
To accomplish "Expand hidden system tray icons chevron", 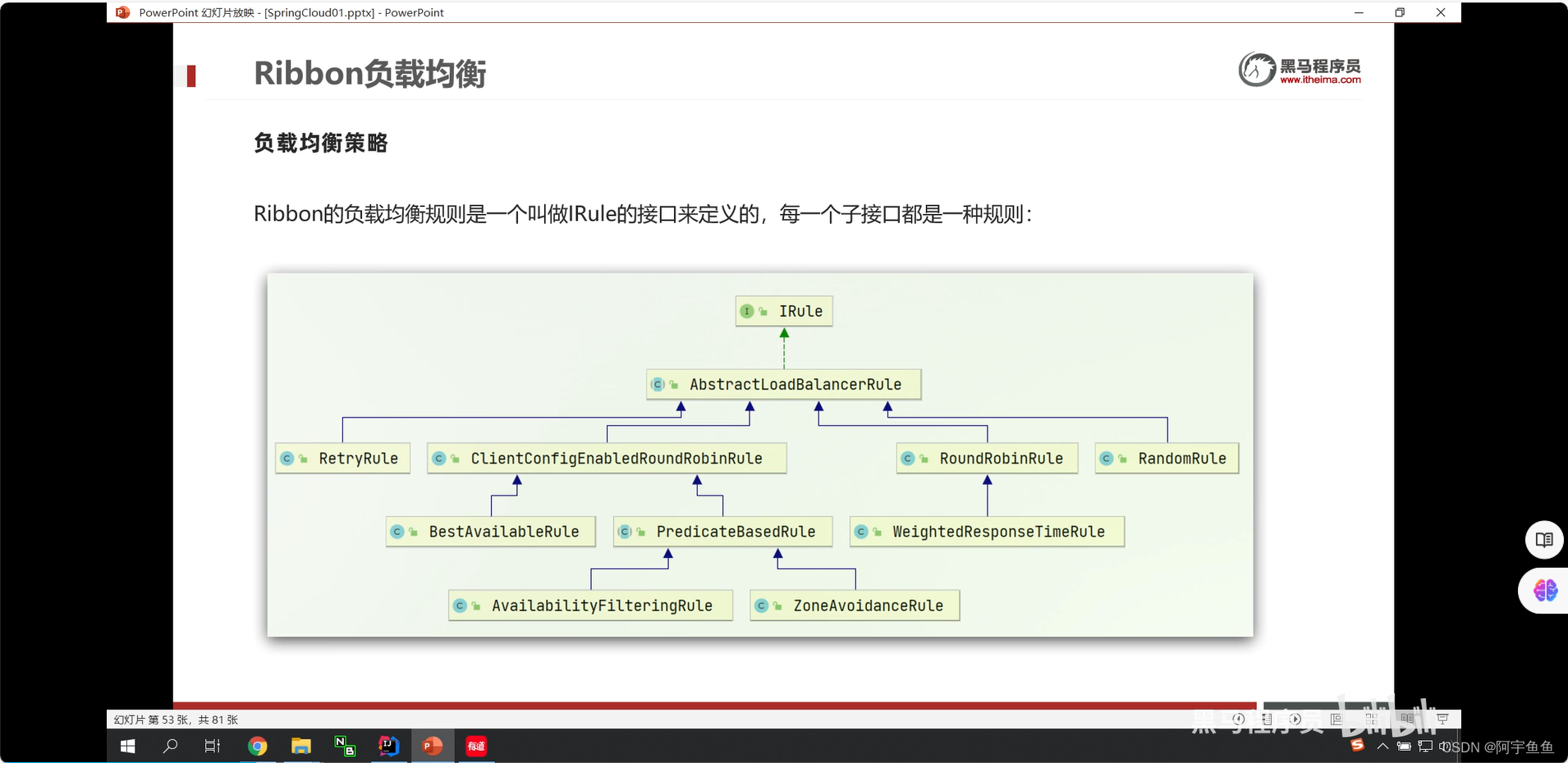I will click(x=1382, y=746).
